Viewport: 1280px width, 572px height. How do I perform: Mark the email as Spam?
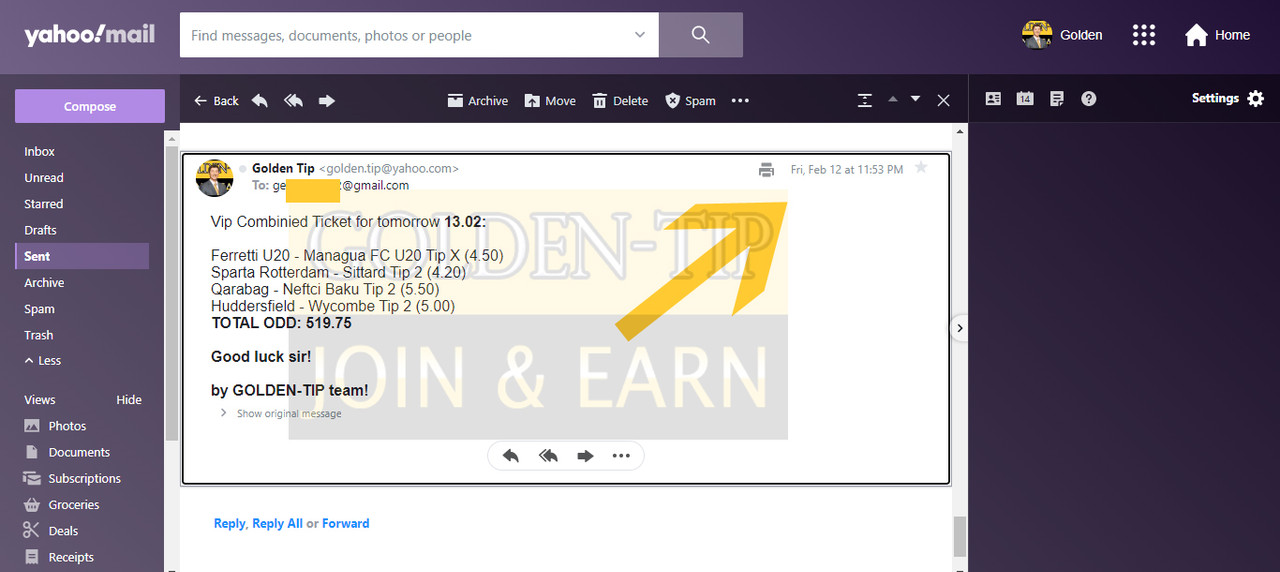[690, 101]
